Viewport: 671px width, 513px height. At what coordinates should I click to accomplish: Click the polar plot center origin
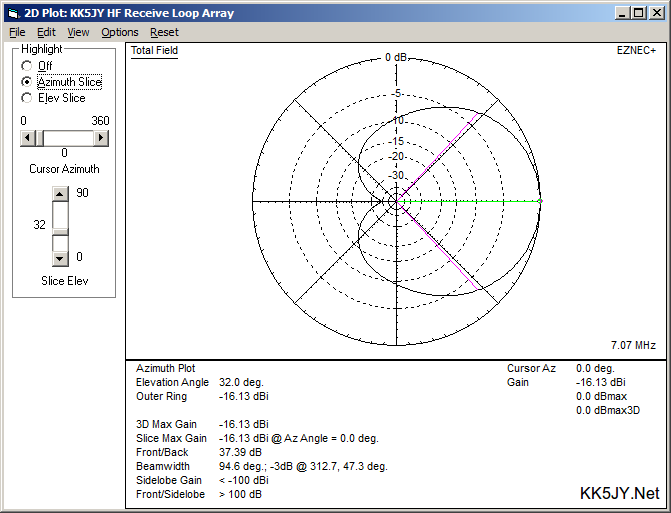[396, 201]
